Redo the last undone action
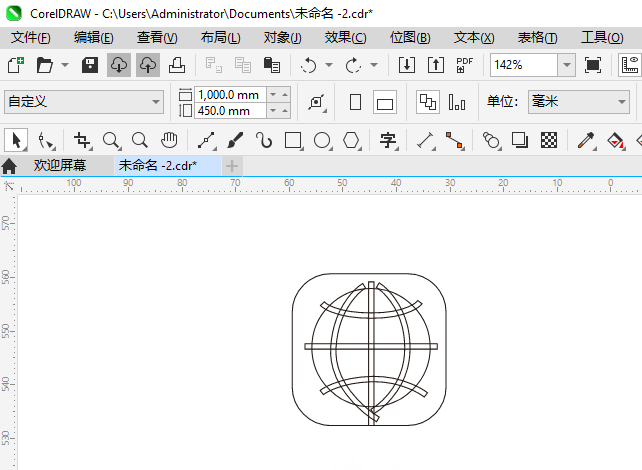Screen dimensions: 642x470 pos(353,65)
